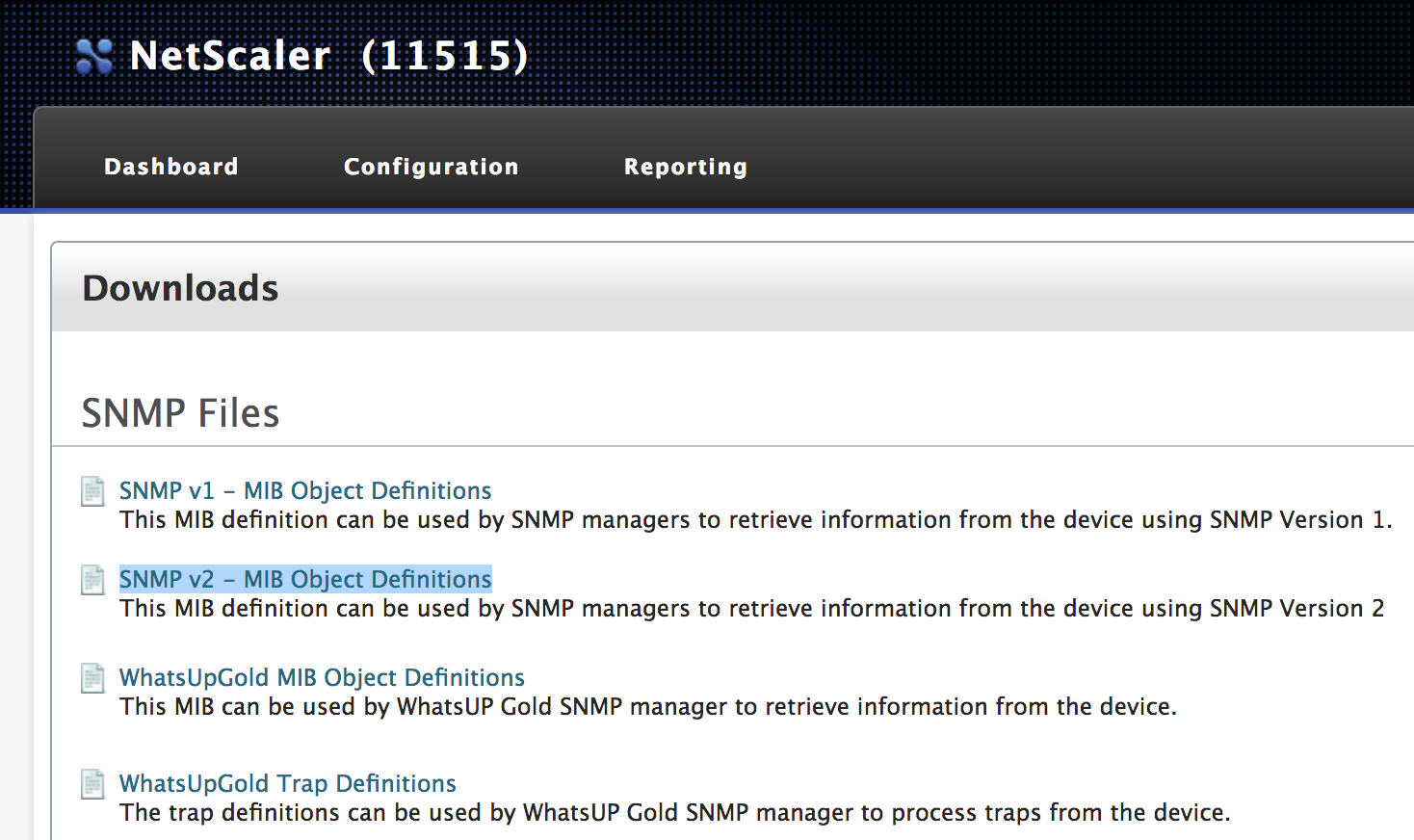1414x840 pixels.
Task: Click the file icon beside SNMP v1
Action: pyautogui.click(x=92, y=491)
